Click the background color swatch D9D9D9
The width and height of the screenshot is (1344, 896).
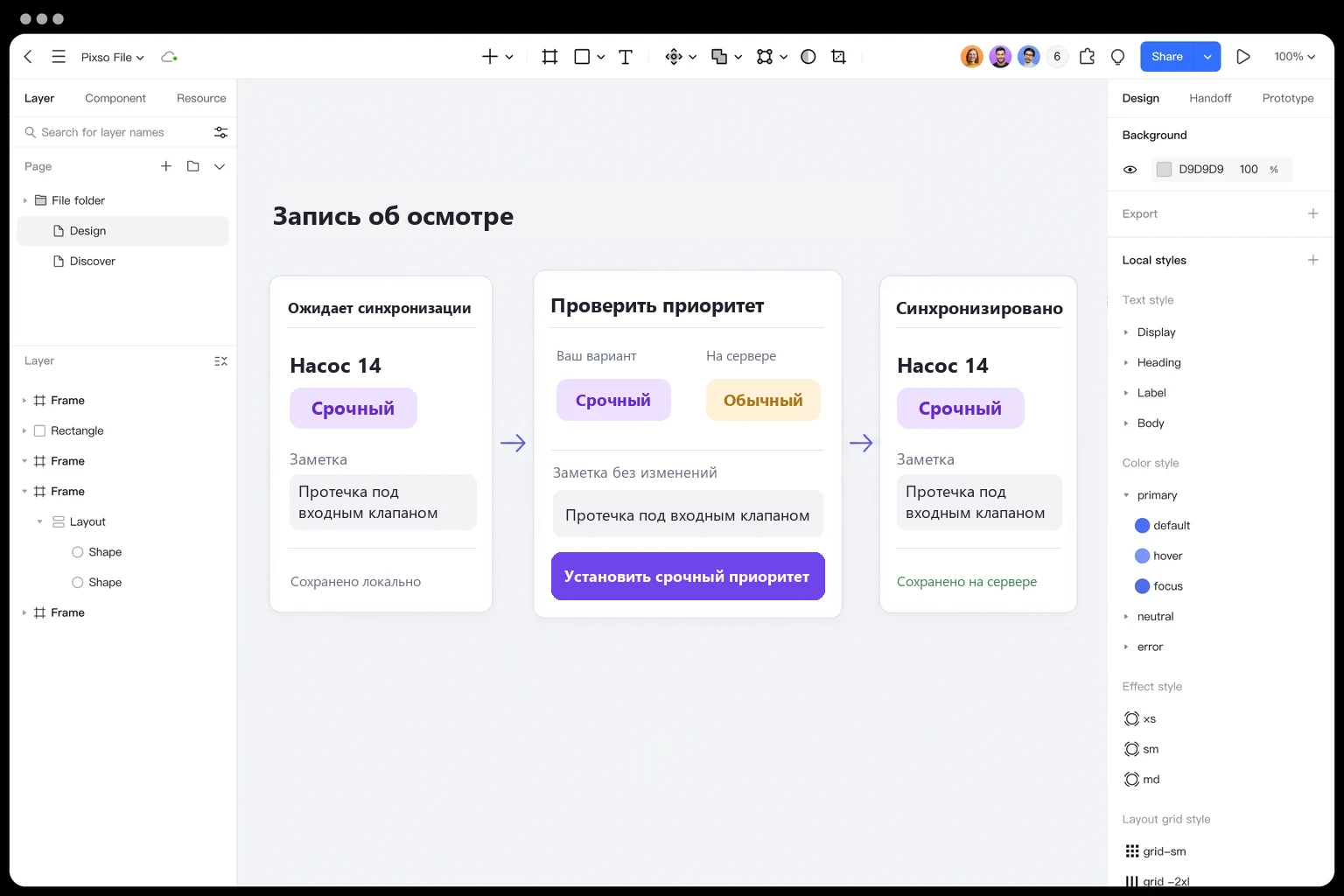[x=1164, y=170]
